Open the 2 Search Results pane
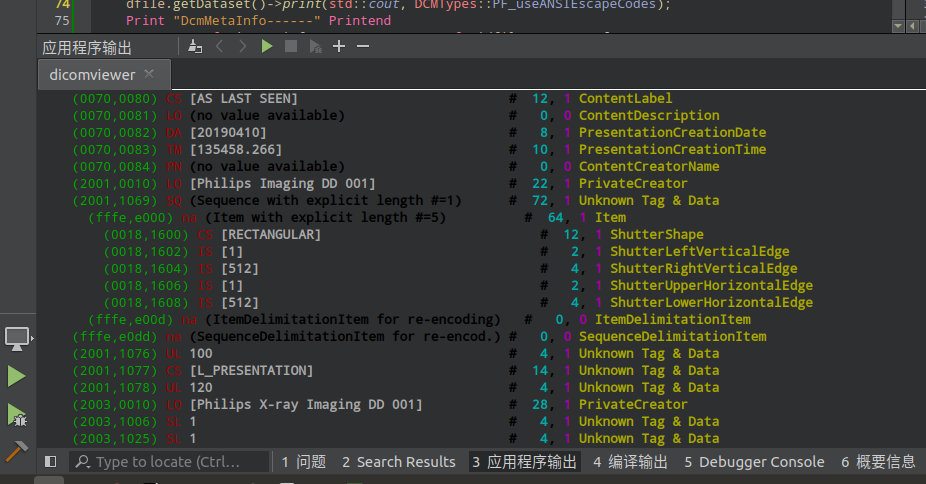 399,462
